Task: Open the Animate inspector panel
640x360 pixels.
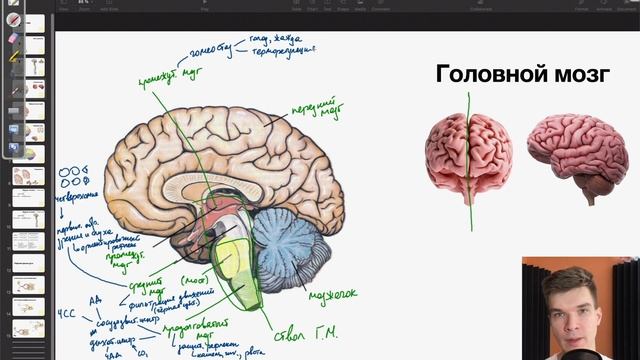Action: pos(604,5)
